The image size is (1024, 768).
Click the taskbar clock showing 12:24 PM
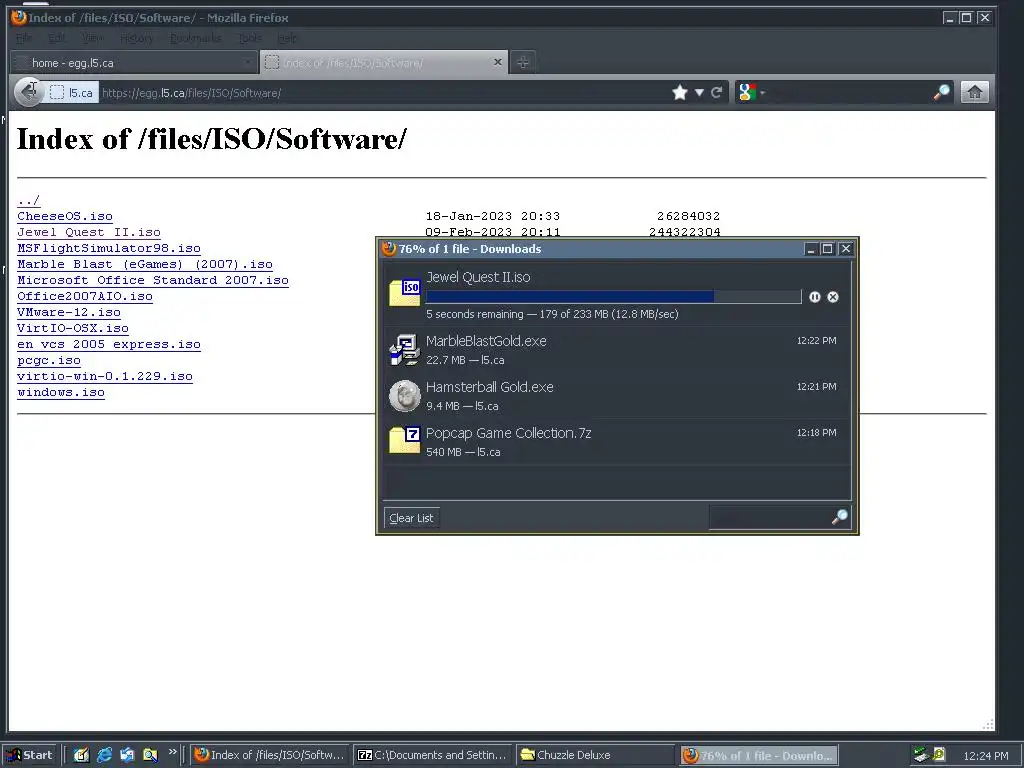[x=985, y=756]
